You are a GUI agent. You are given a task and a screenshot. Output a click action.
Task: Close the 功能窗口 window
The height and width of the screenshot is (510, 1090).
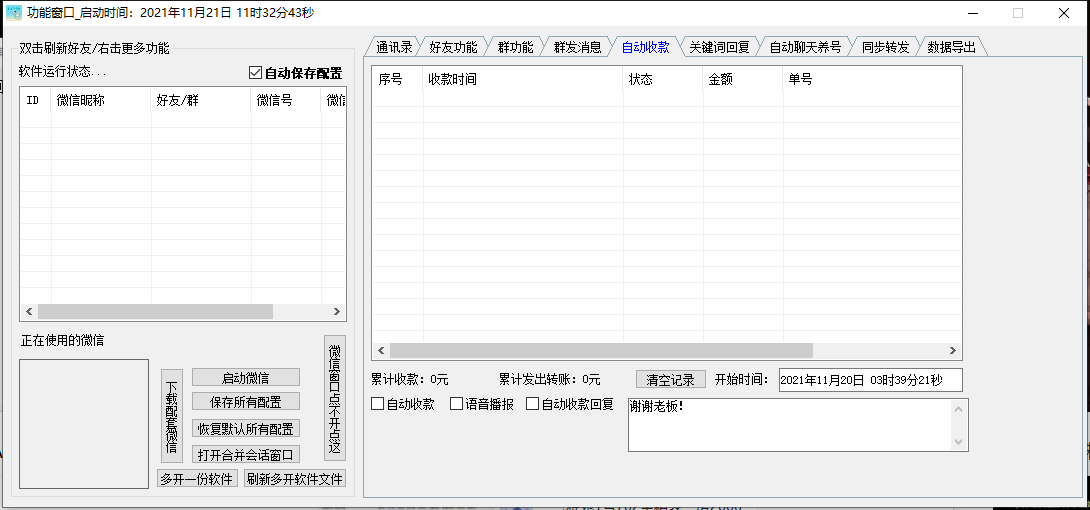click(1064, 13)
